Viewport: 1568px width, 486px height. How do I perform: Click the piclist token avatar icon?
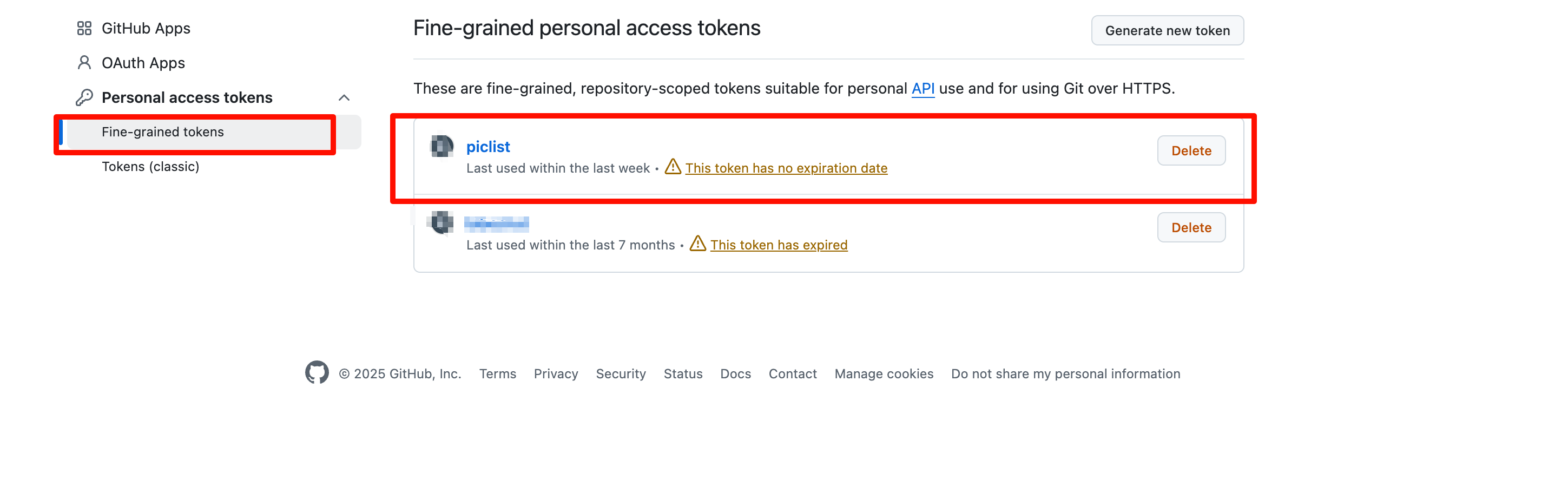coord(442,147)
